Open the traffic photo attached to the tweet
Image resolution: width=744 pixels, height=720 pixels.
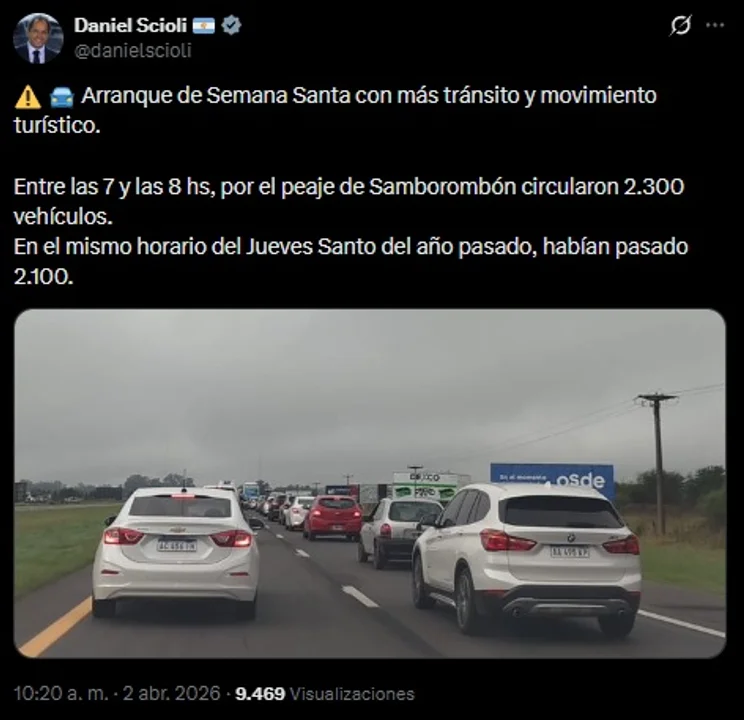(370, 483)
